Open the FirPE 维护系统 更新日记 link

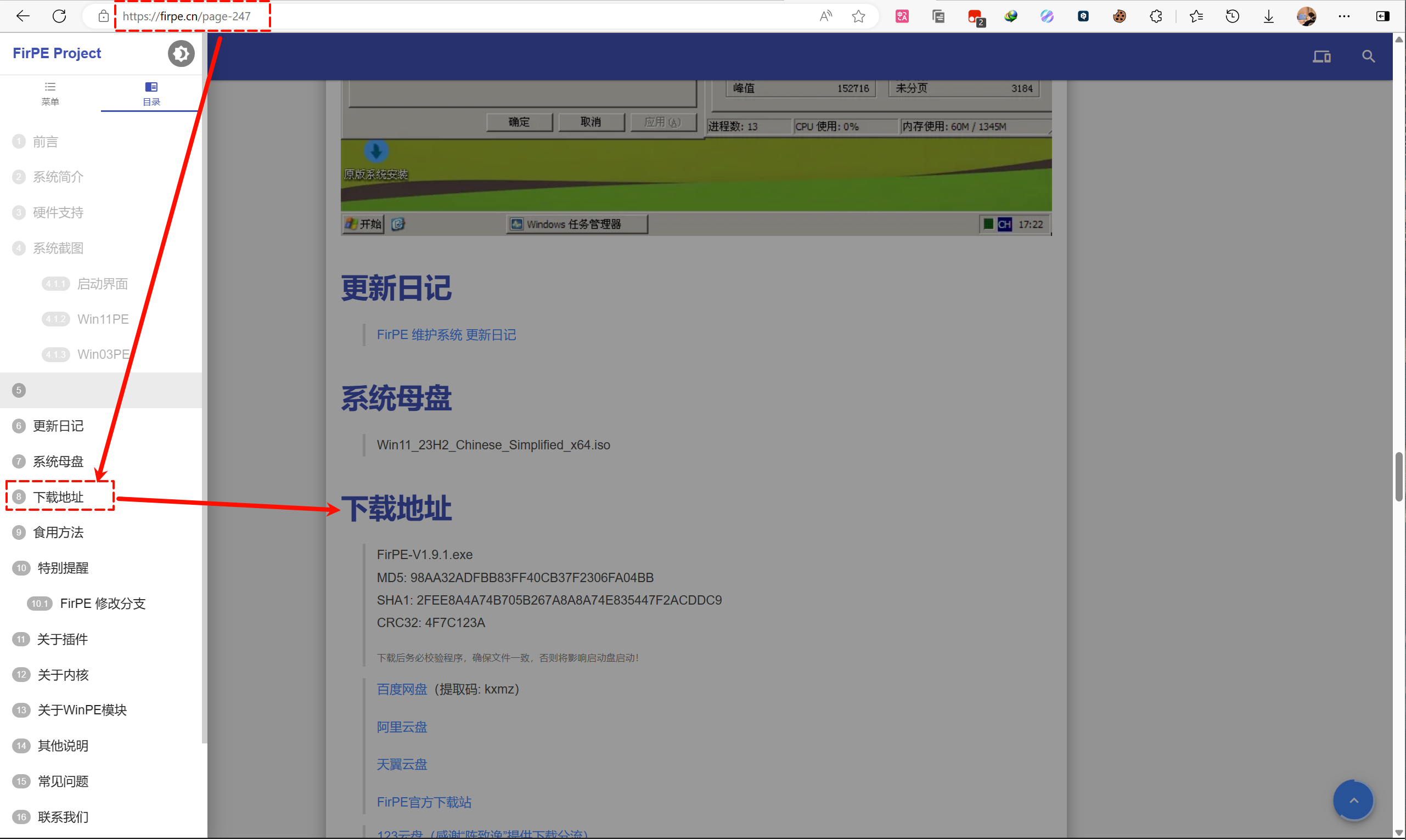pyautogui.click(x=446, y=335)
